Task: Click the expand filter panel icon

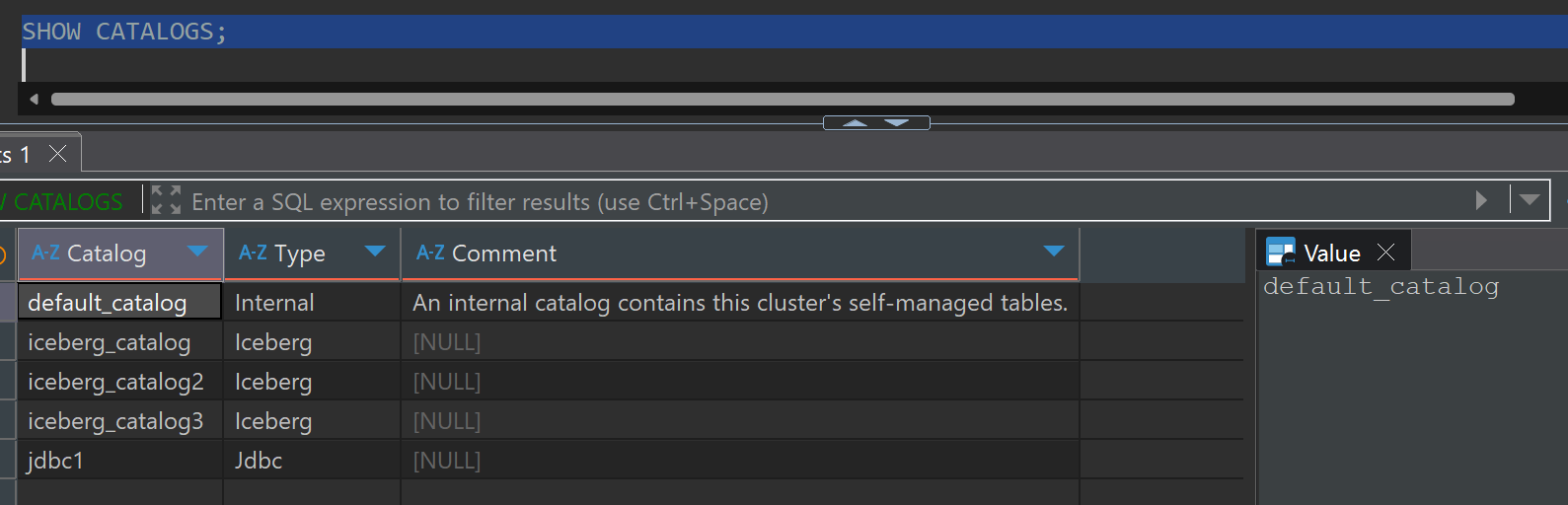Action: click(x=166, y=201)
